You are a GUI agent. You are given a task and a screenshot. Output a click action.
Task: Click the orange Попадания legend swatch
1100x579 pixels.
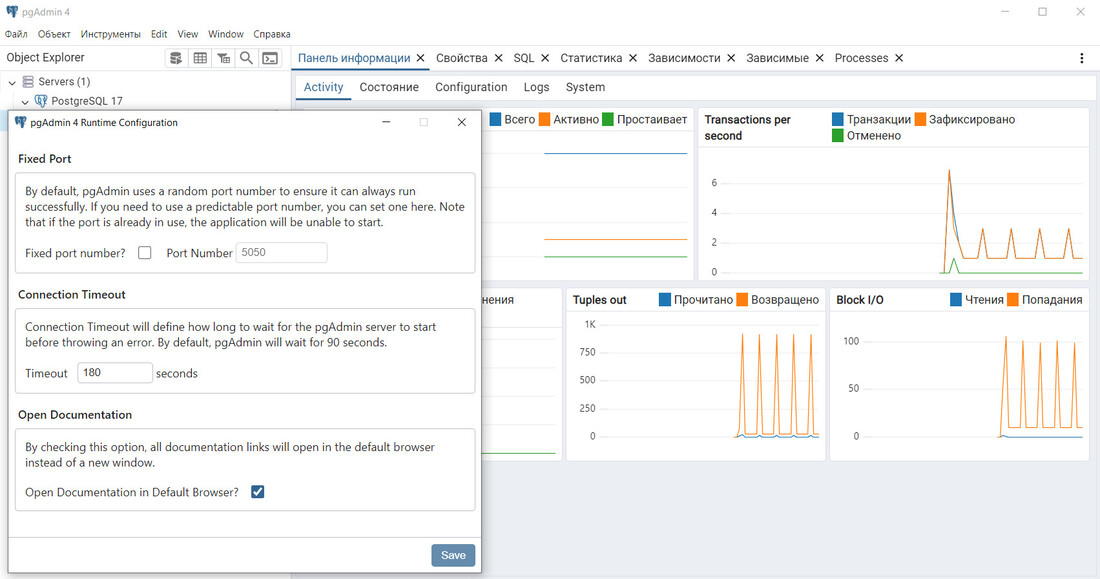tap(1013, 300)
